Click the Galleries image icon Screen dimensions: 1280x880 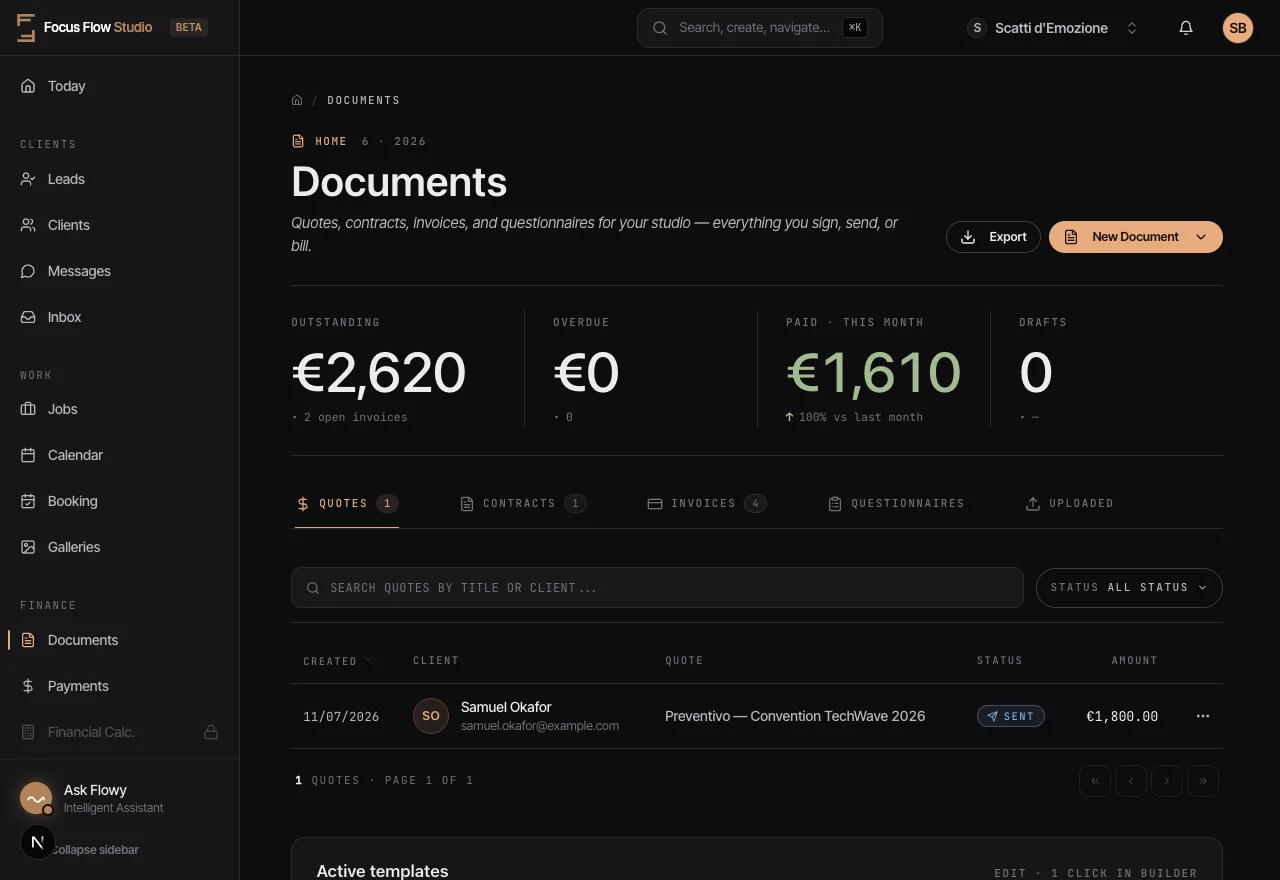click(x=28, y=547)
